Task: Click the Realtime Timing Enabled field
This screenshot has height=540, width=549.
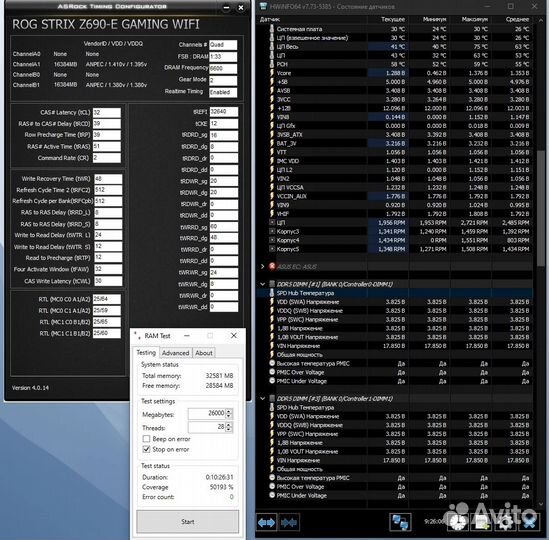Action: [x=223, y=92]
